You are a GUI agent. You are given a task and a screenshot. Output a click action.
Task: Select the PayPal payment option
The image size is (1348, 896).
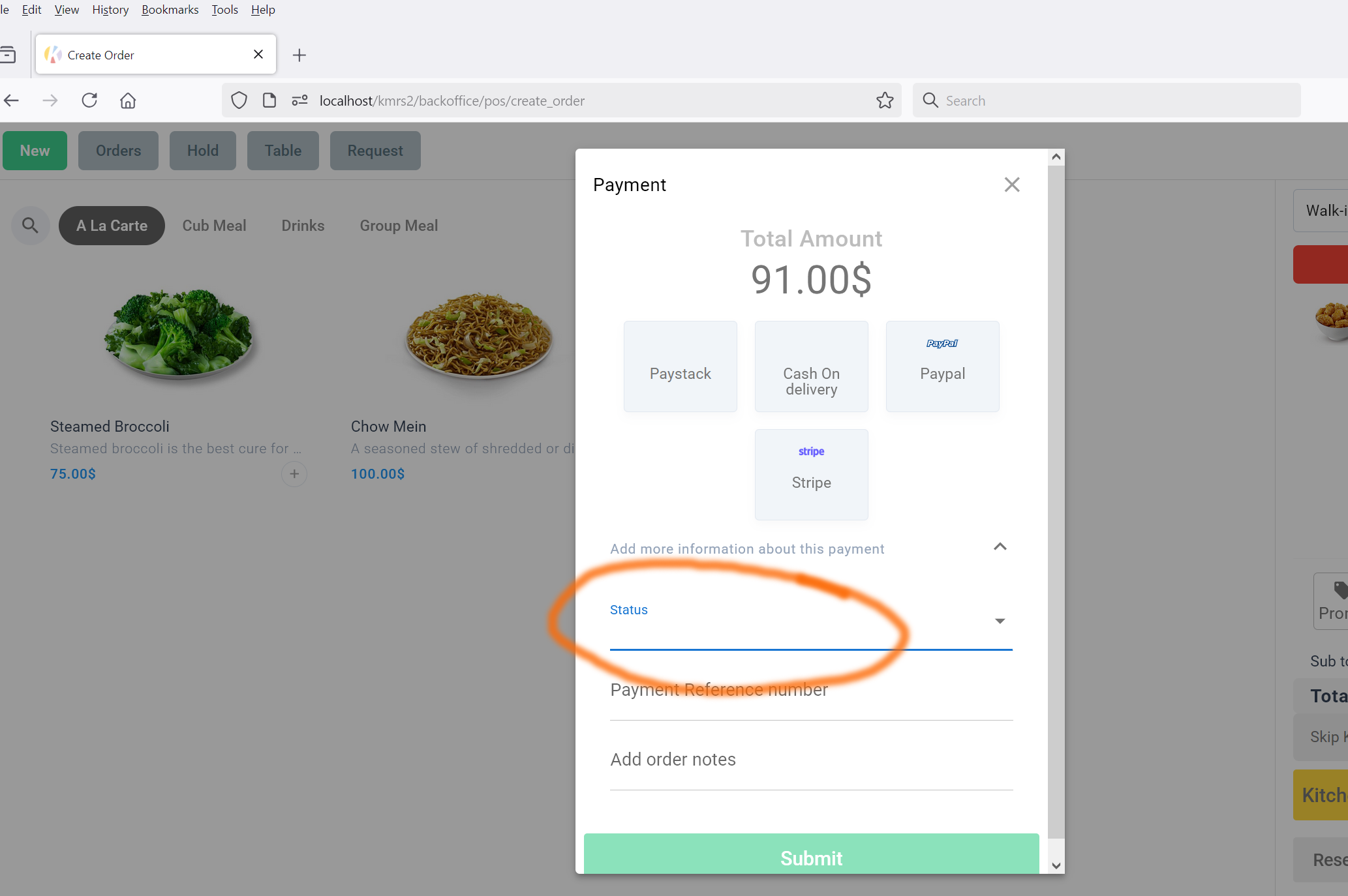point(942,366)
